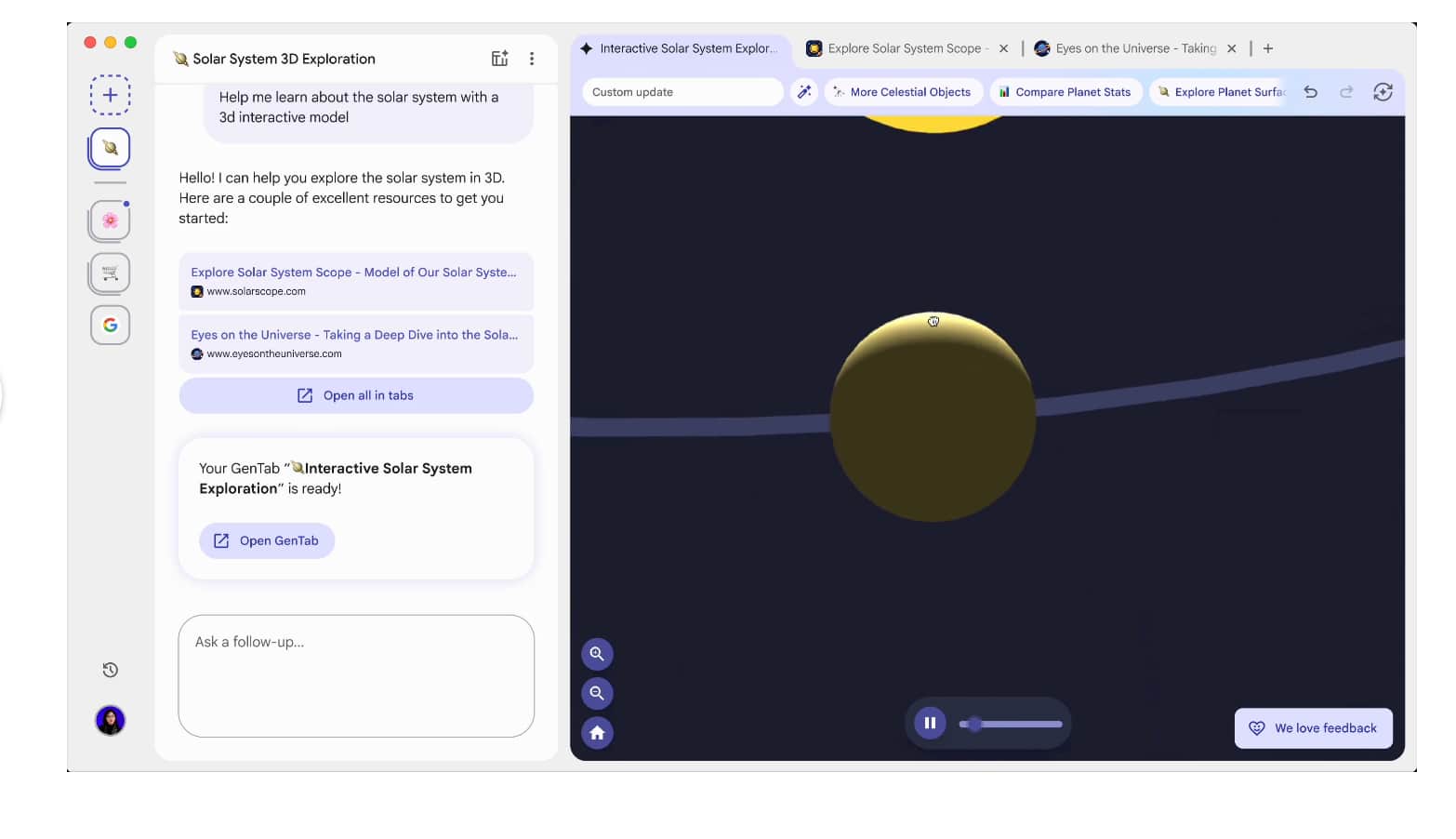Click the redo arrow in GenTab toolbar
The height and width of the screenshot is (839, 1456).
(x=1346, y=92)
